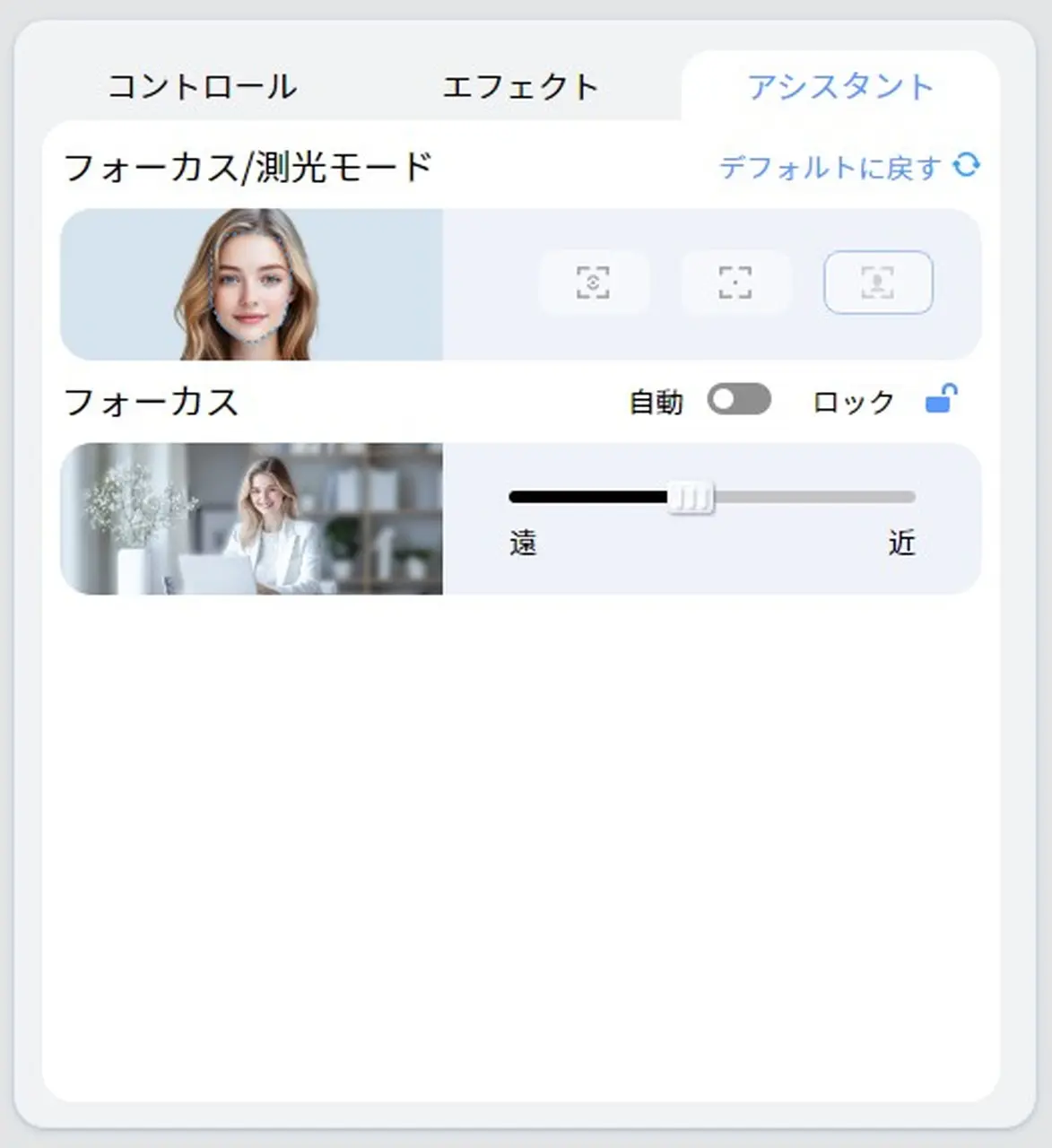Click the ロック text label
The image size is (1052, 1148).
coord(853,402)
